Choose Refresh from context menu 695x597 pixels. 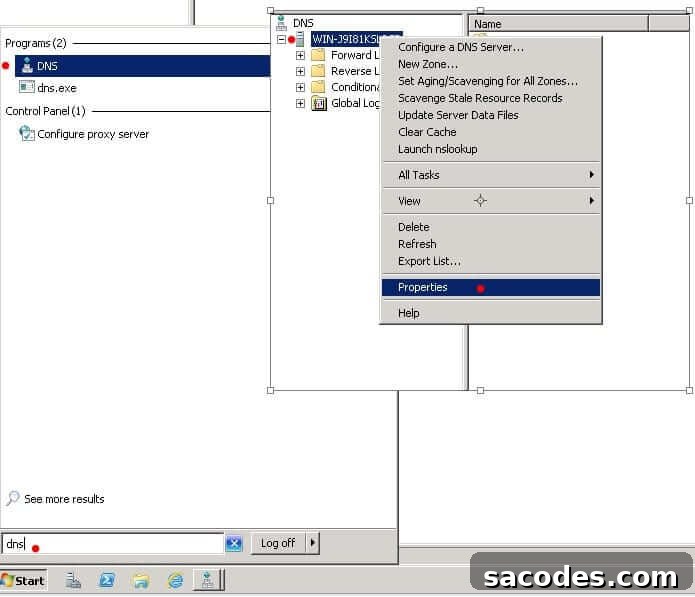(x=491, y=244)
